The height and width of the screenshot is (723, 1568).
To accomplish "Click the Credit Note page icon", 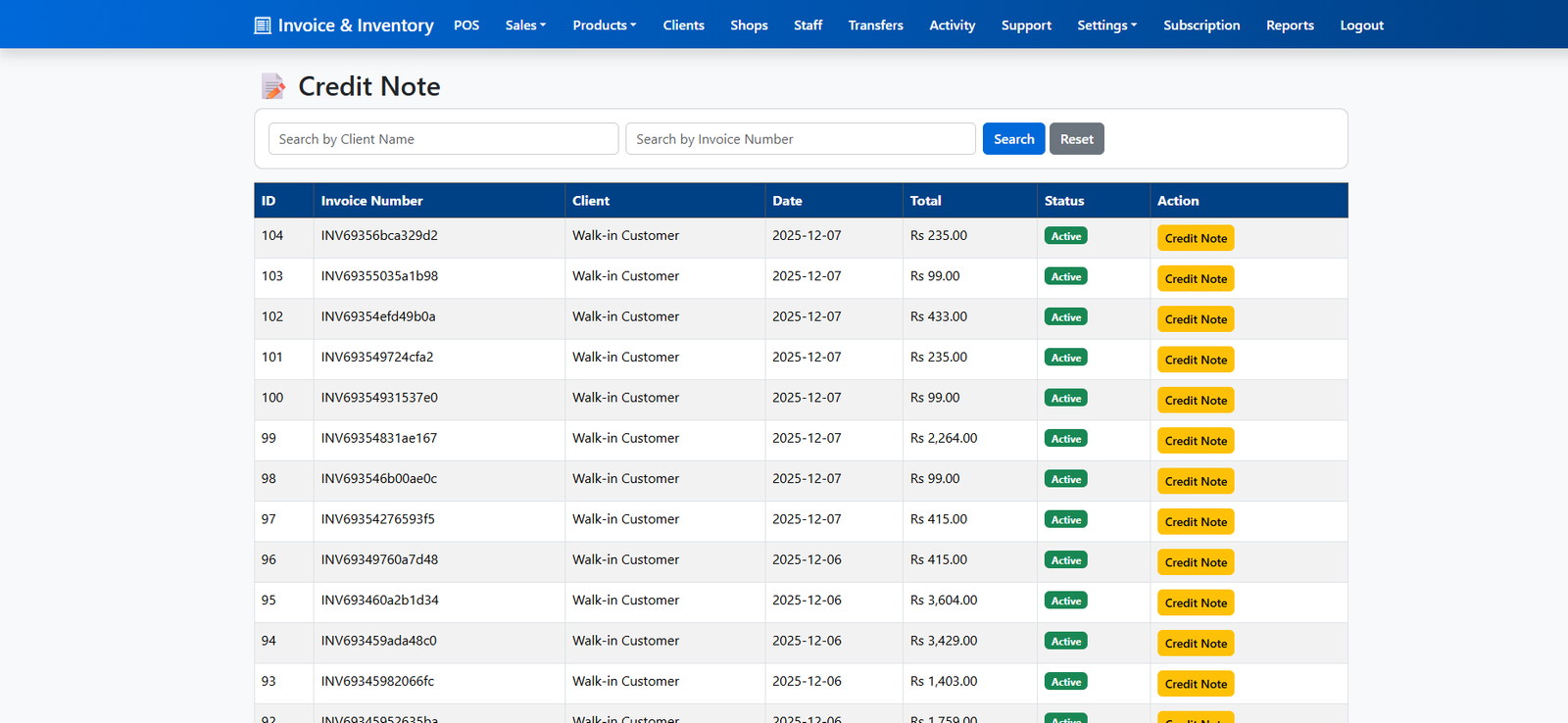I will pyautogui.click(x=273, y=86).
